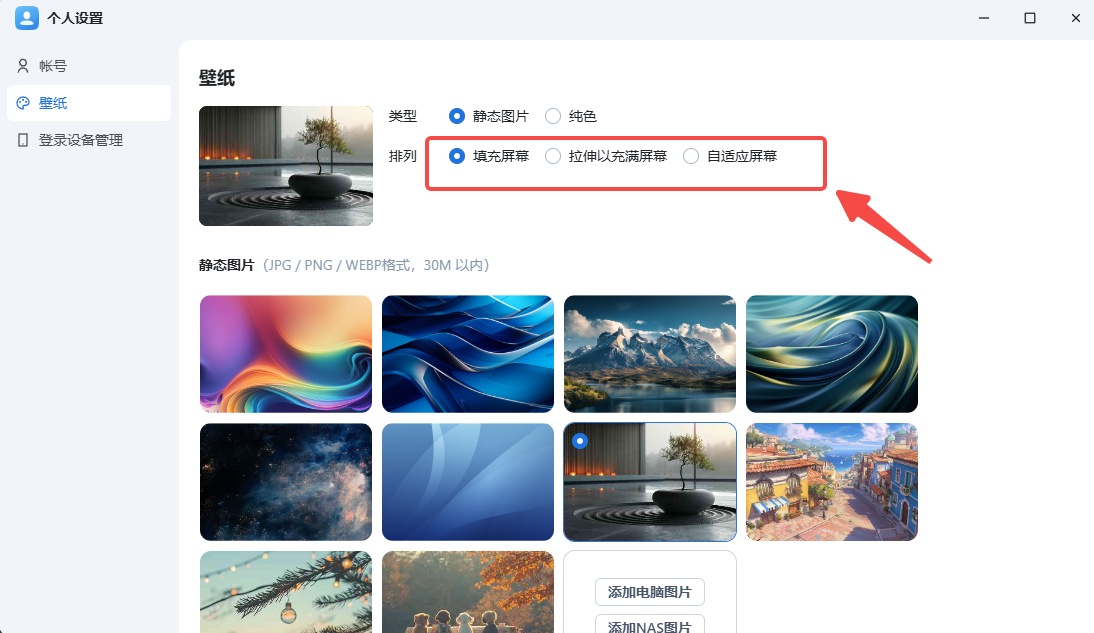Pick the teal and gold swirl wallpaper
This screenshot has width=1094, height=633.
click(832, 354)
